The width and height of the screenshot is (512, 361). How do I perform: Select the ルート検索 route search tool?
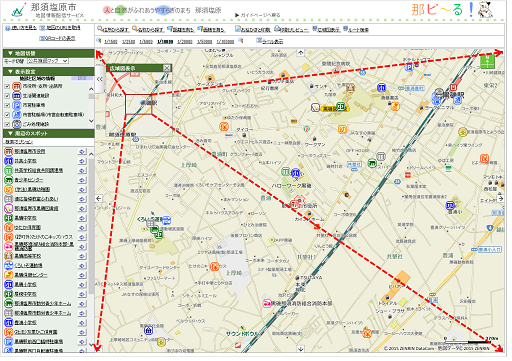click(359, 30)
